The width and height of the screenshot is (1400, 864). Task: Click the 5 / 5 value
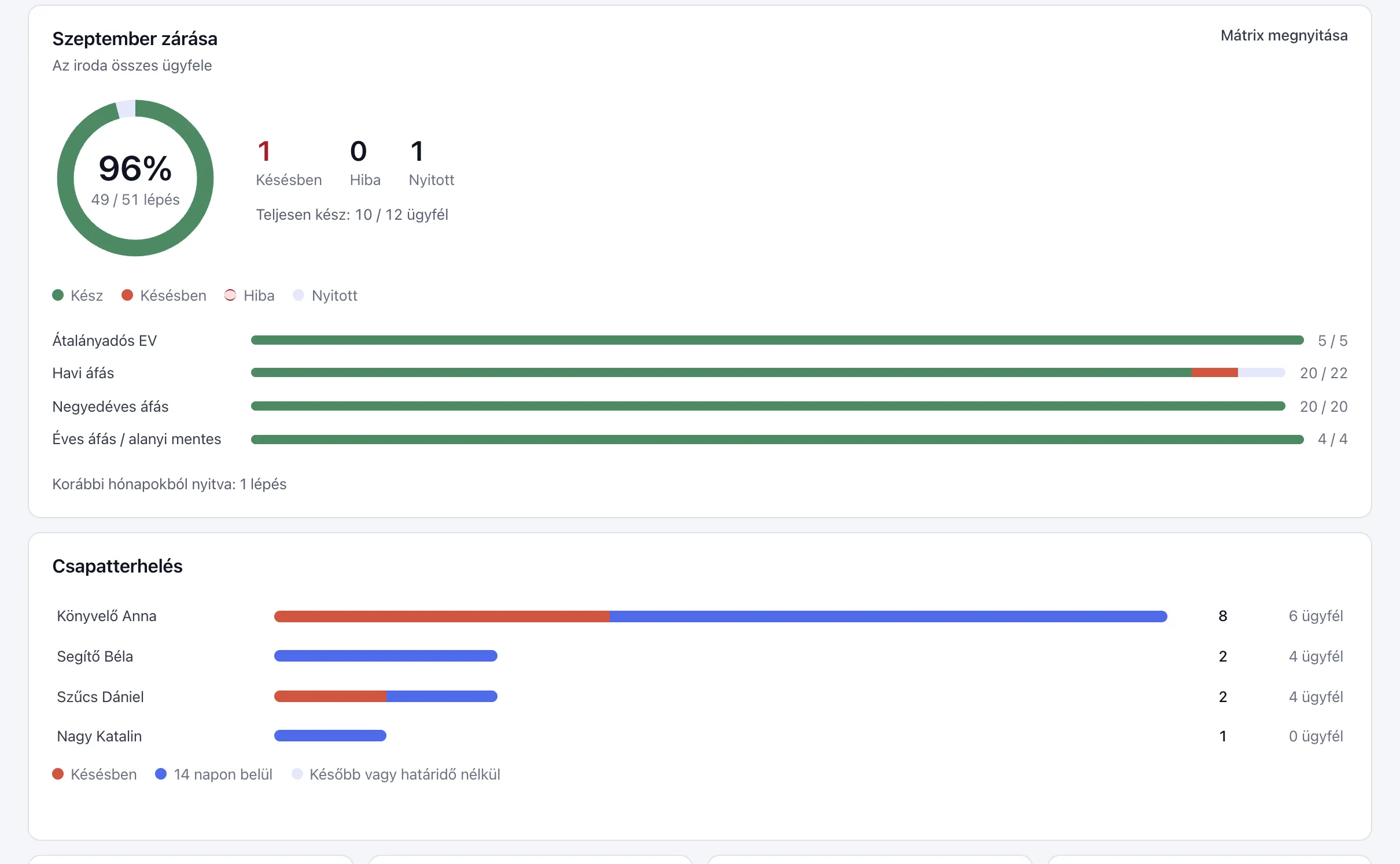coord(1332,341)
